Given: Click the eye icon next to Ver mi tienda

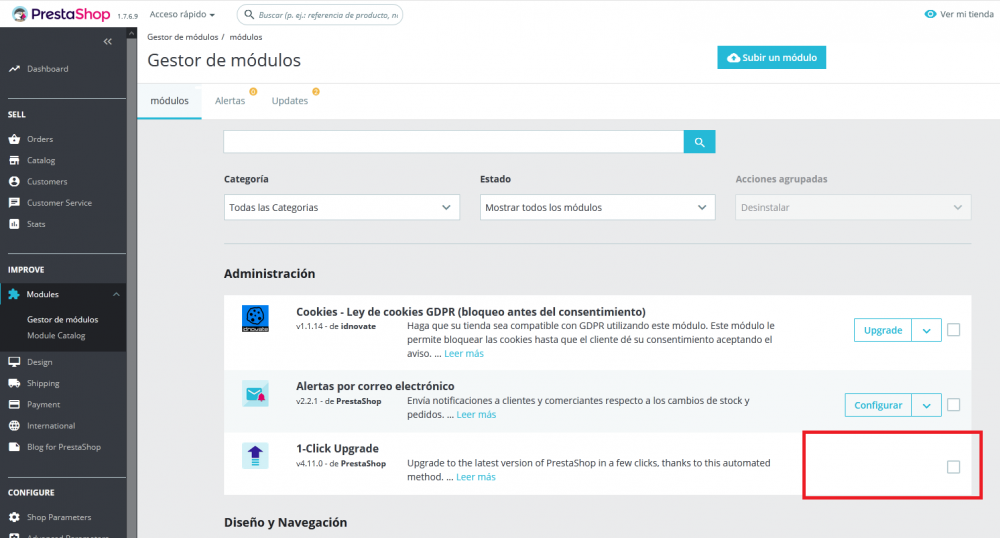Looking at the screenshot, I should point(930,14).
